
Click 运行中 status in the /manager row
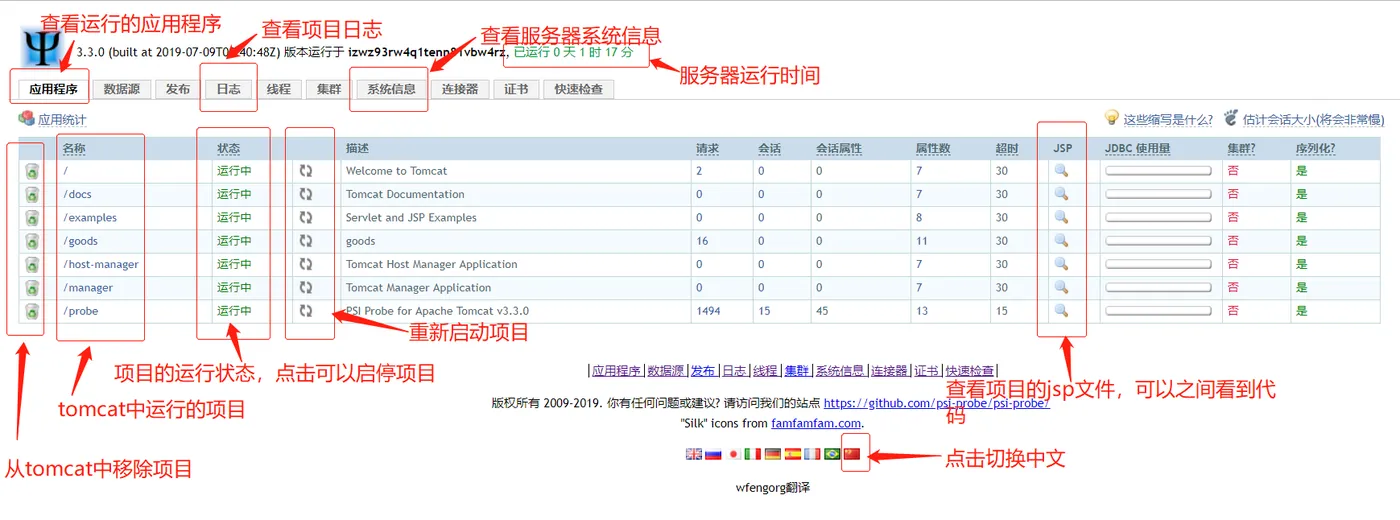click(234, 287)
